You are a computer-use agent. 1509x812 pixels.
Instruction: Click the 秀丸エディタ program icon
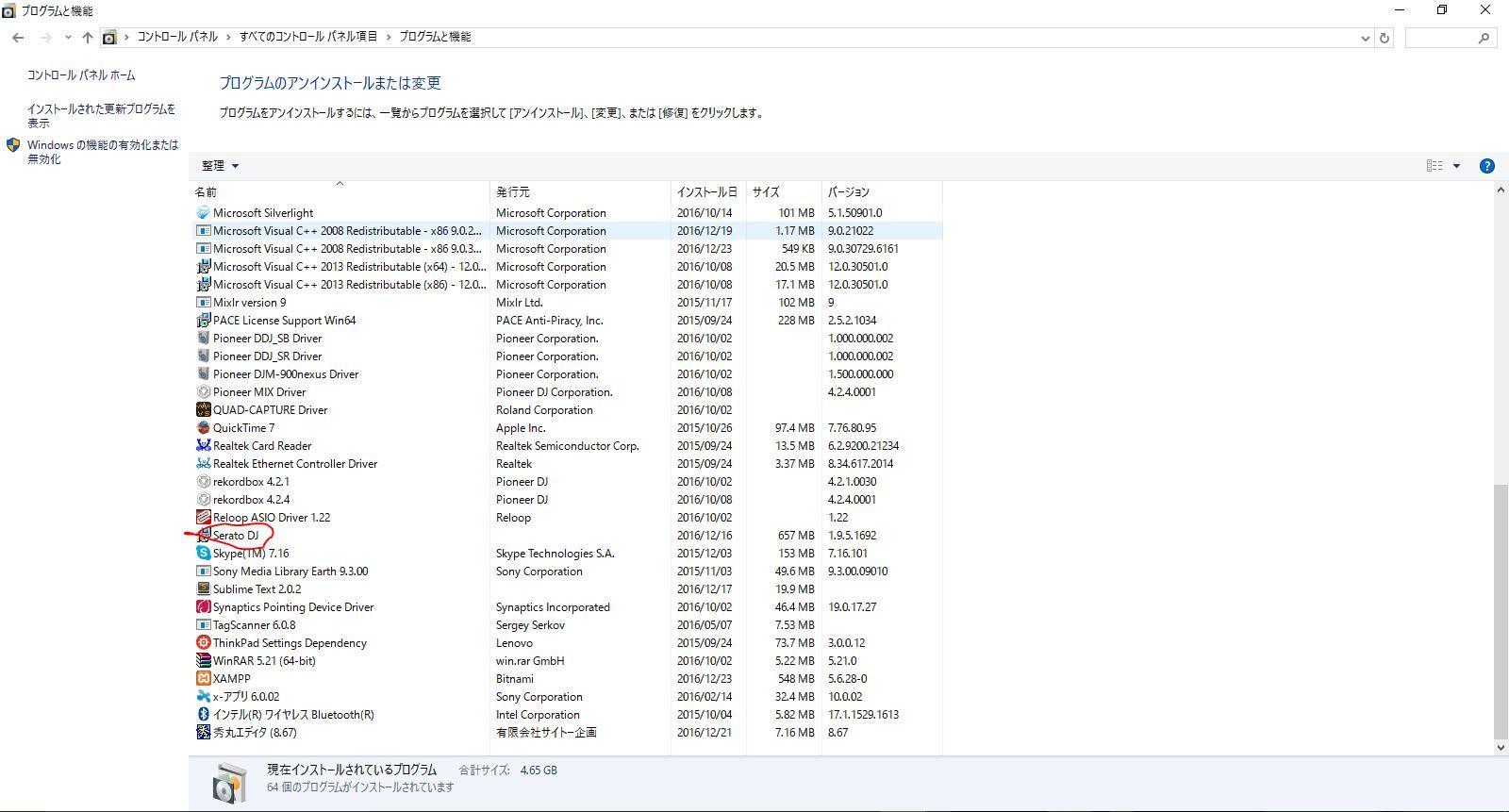203,733
